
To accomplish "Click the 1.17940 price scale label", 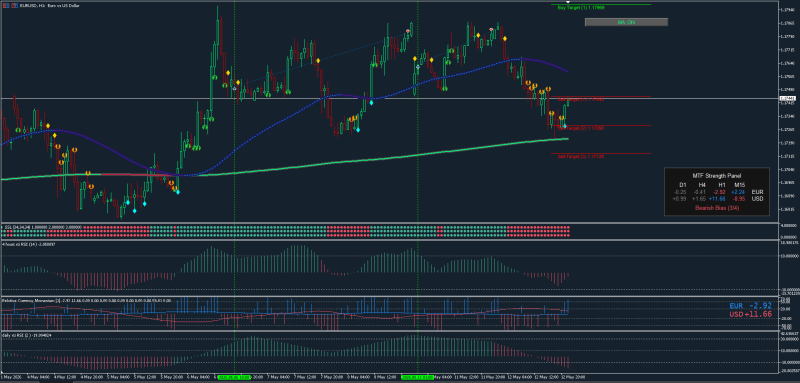I will tap(788, 10).
